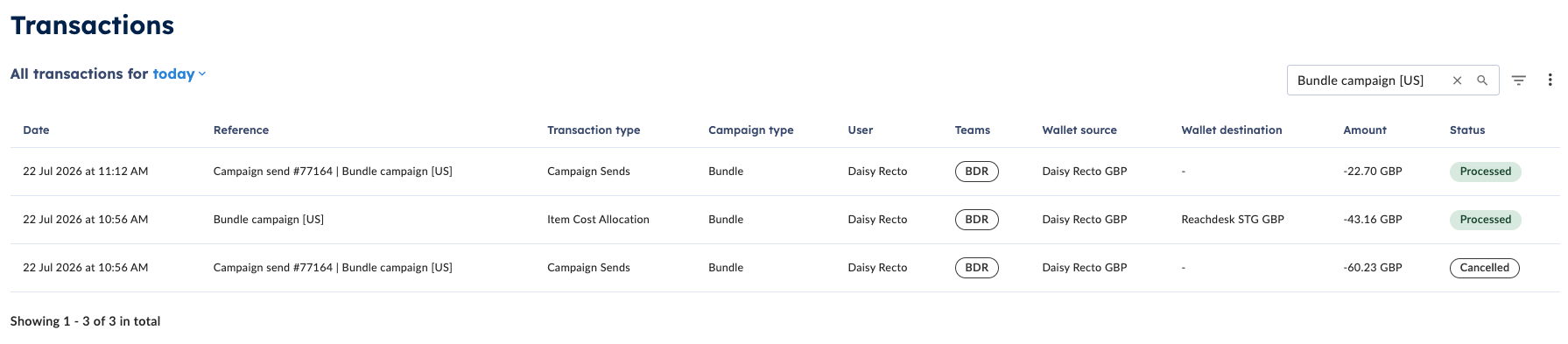Click 'Campaign Sends' in the -60.23 GBP row

pos(588,268)
